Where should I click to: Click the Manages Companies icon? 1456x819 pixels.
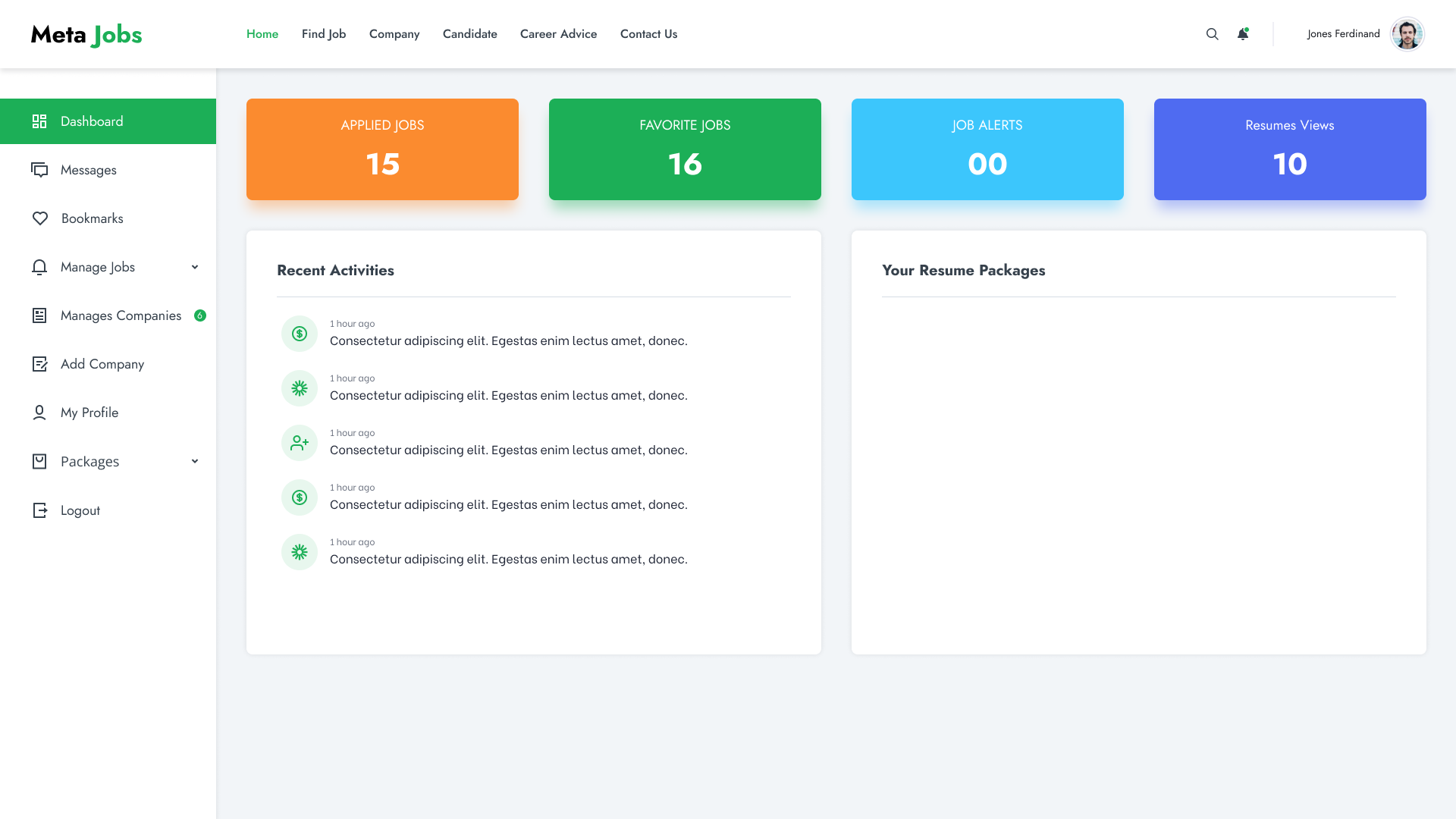[x=41, y=315]
